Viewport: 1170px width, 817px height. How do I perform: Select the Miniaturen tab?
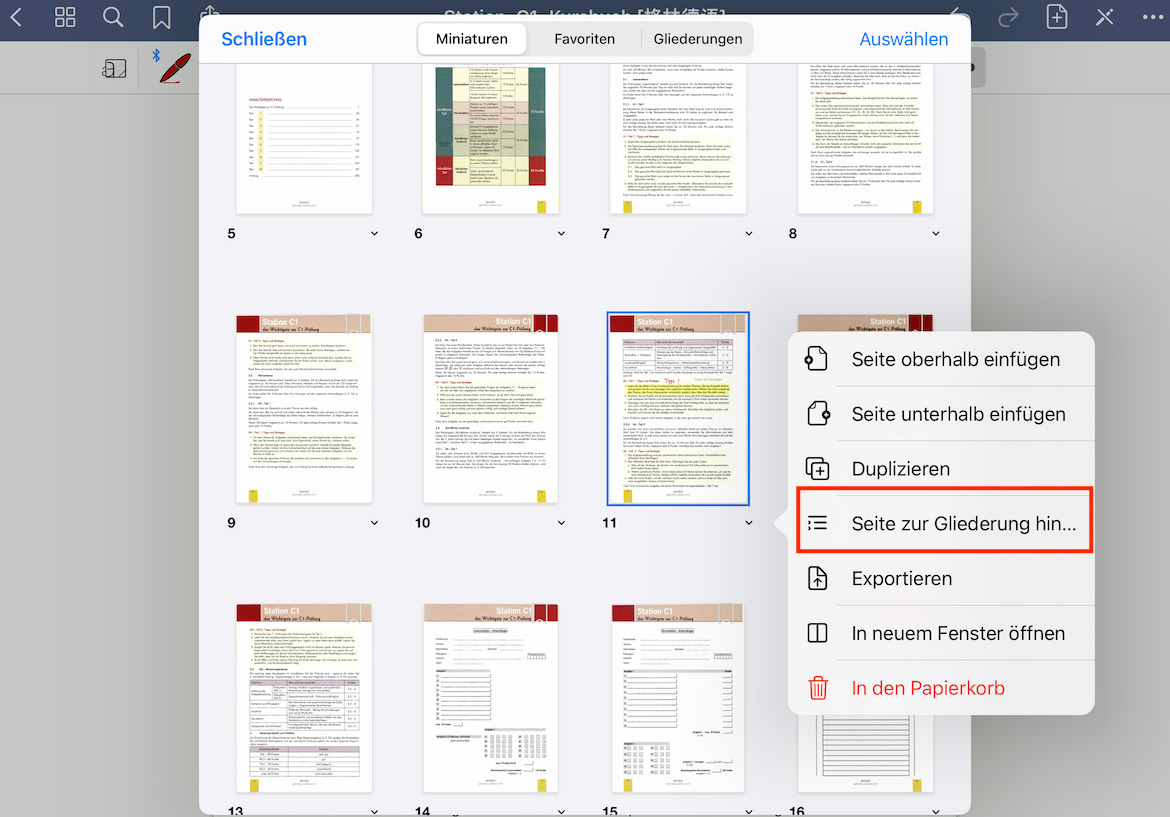[x=472, y=39]
